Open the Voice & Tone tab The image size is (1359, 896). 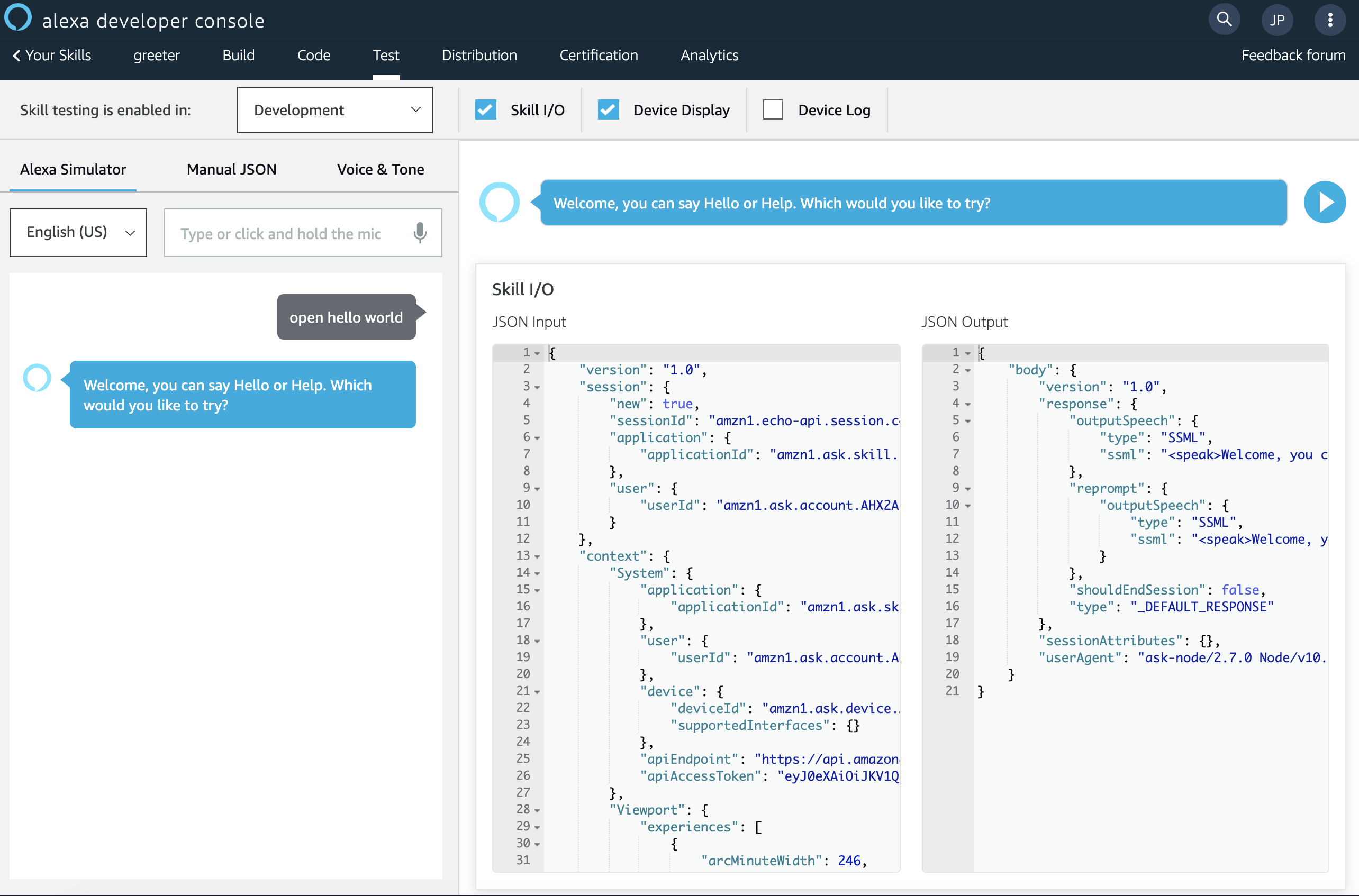coord(380,169)
